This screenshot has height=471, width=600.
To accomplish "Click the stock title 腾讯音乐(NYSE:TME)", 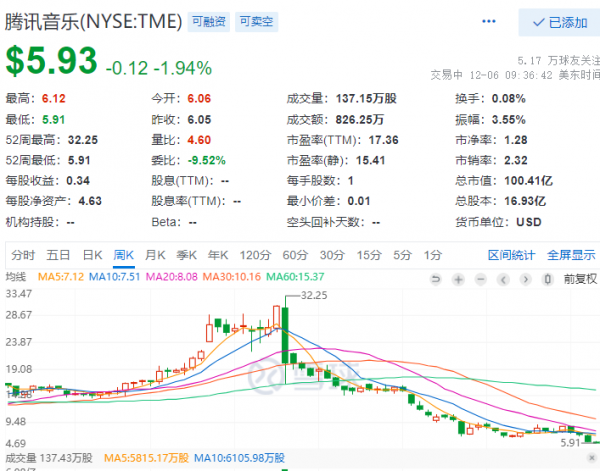I will coord(93,21).
